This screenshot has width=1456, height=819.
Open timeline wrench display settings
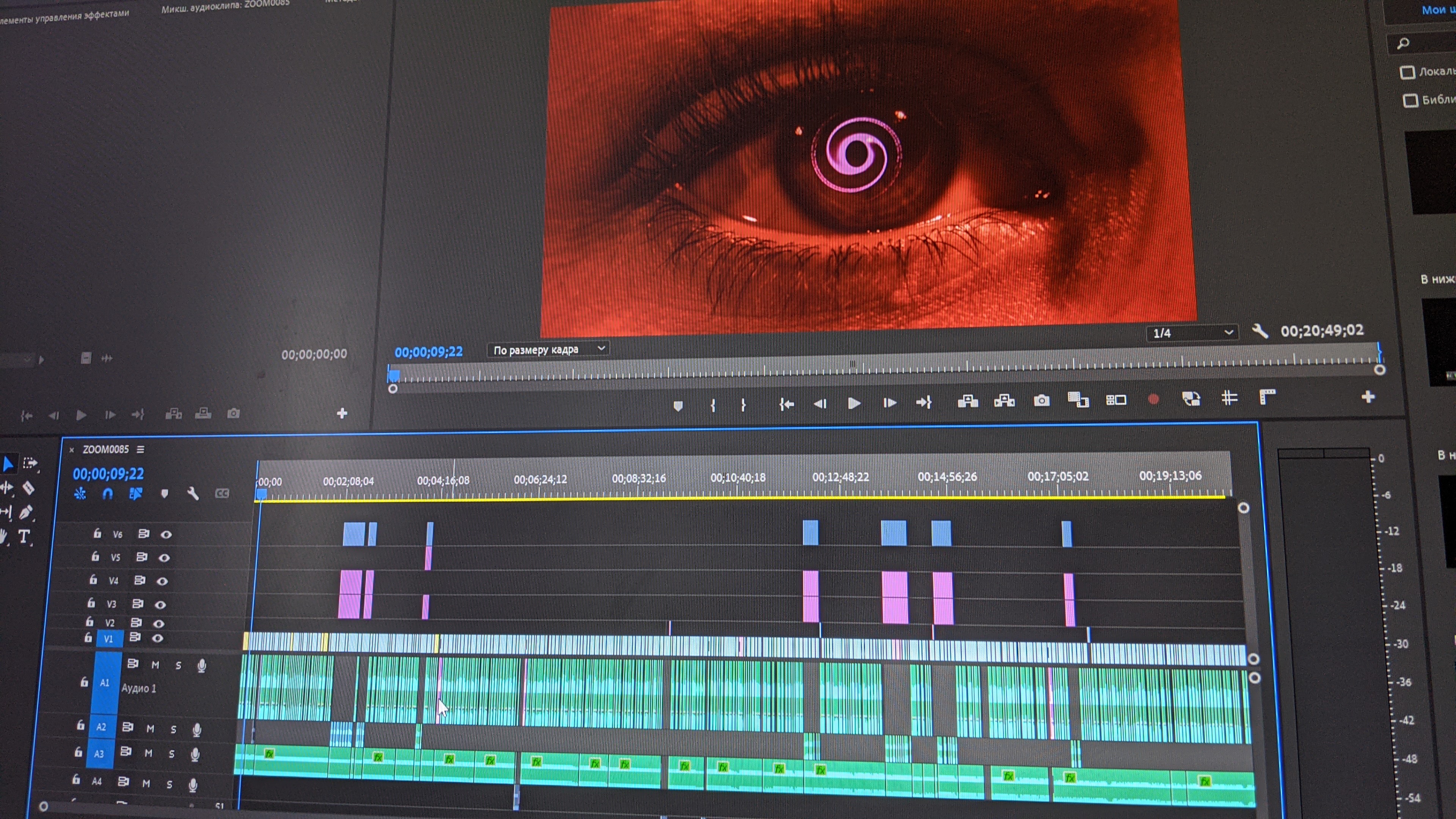pyautogui.click(x=193, y=494)
